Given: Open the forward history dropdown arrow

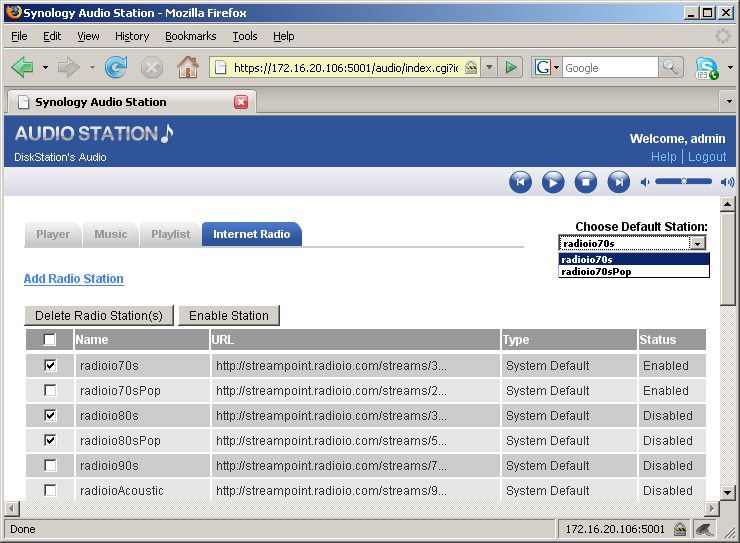Looking at the screenshot, I should pos(92,67).
